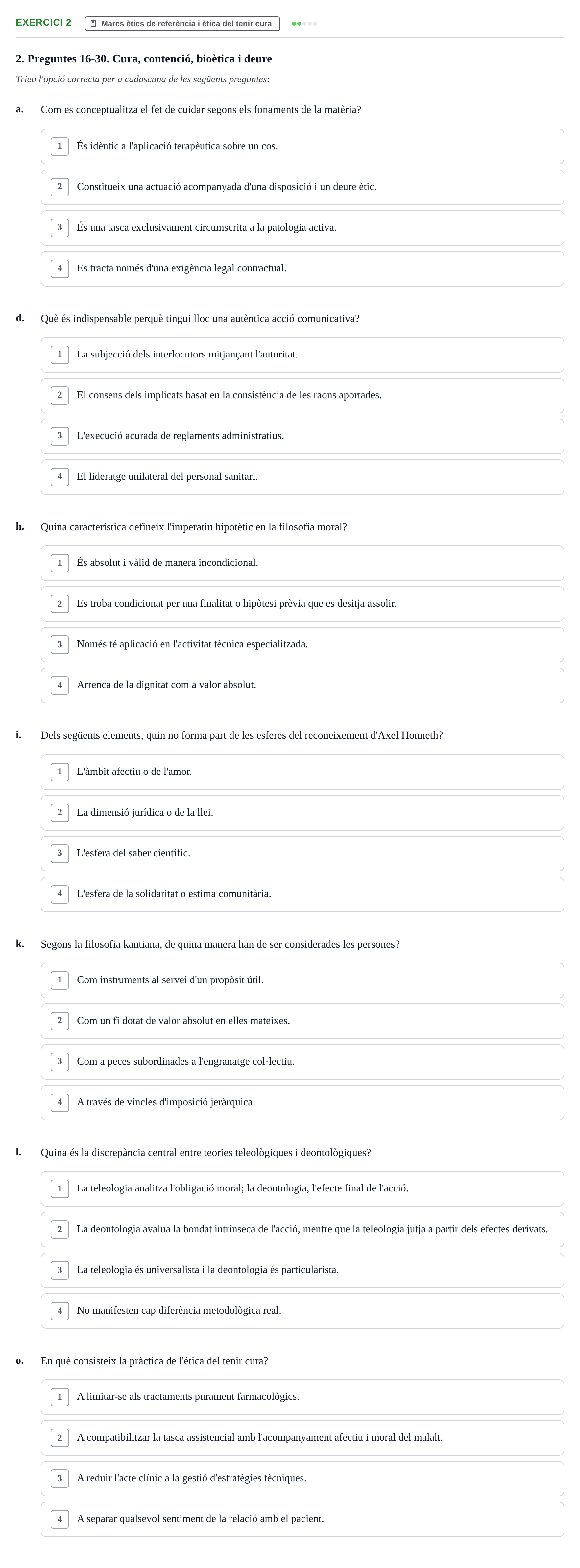Pick 'La deontologia avalua la bondat intrínseca' option
Image resolution: width=580 pixels, height=1568 pixels.
(x=302, y=1229)
